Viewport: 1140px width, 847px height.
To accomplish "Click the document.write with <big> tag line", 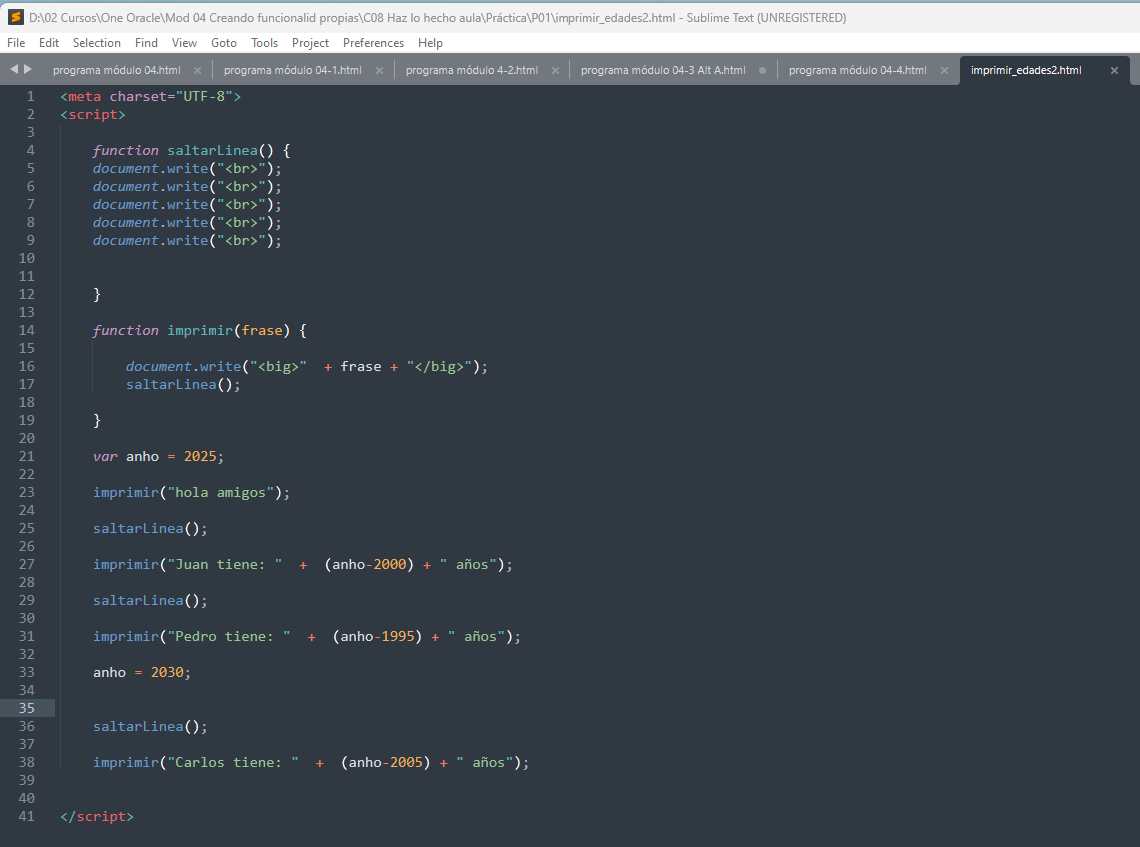I will click(x=307, y=366).
